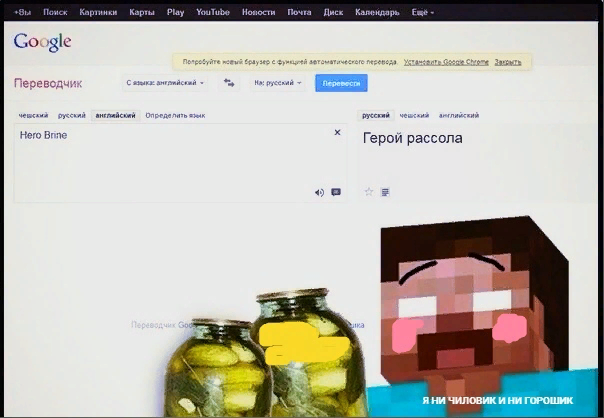The width and height of the screenshot is (604, 418).
Task: Open the virtual keyboard icon
Action: point(336,192)
